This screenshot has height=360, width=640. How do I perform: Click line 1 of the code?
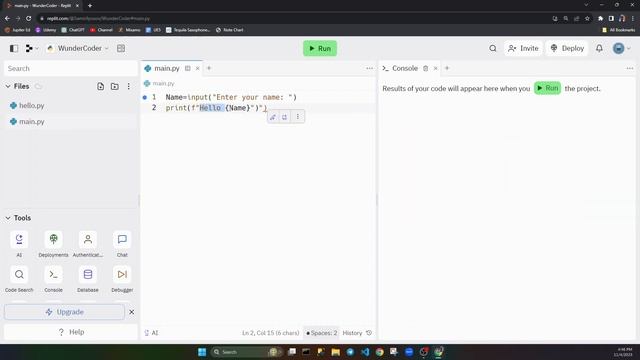click(231, 97)
